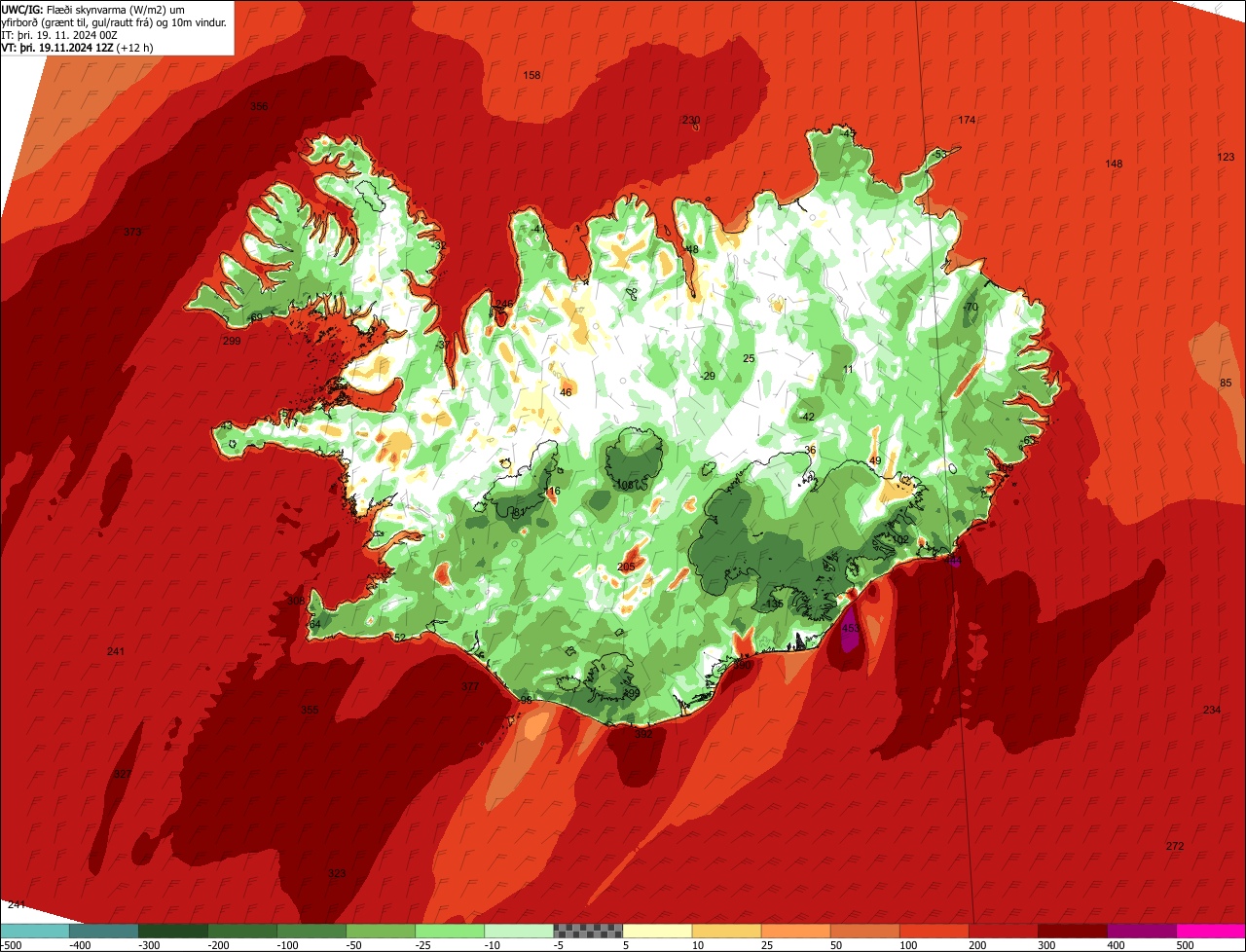
Task: Click the value 135 on the southeast glacier
Action: coord(775,604)
